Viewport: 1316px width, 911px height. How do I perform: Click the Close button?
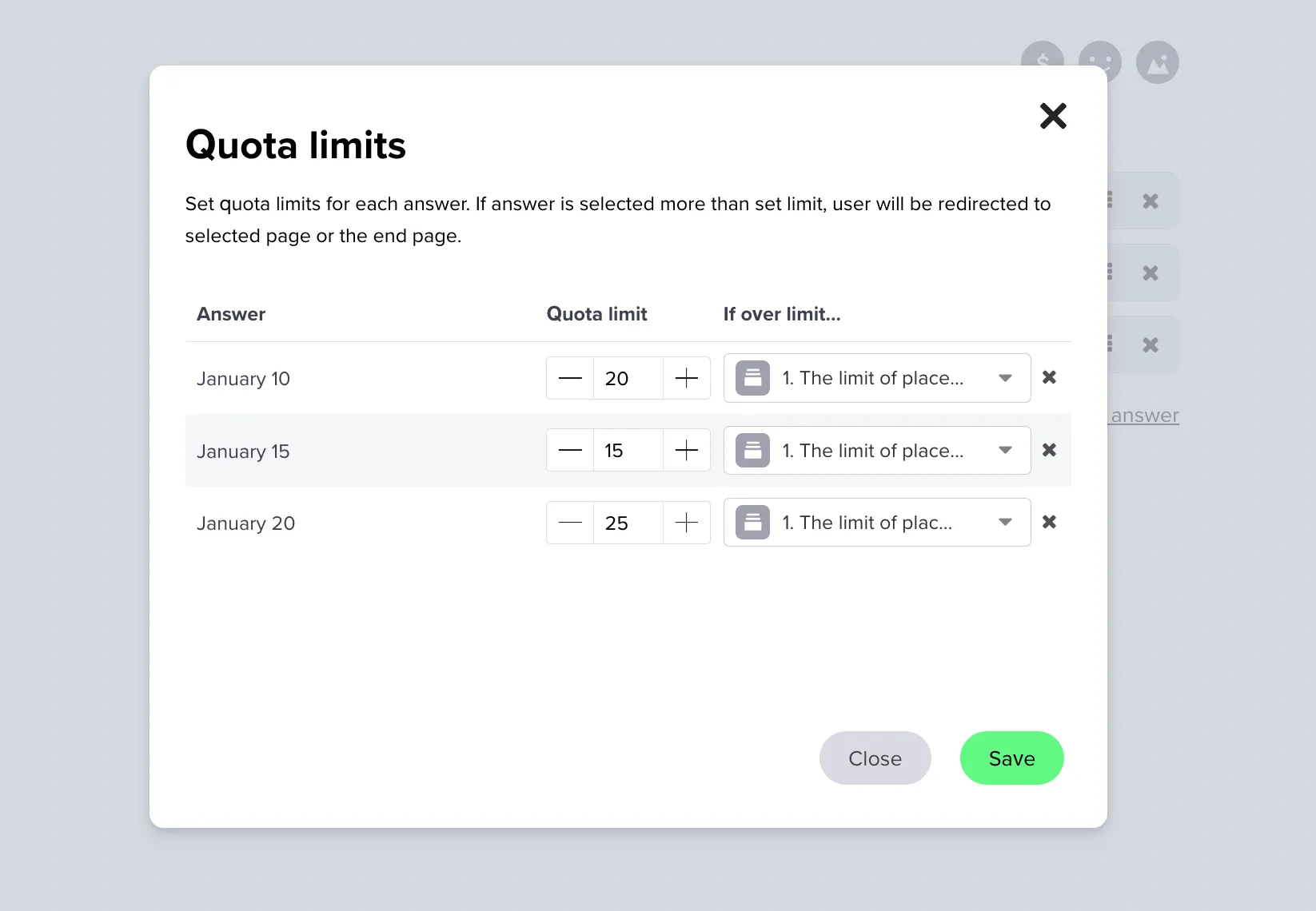tap(875, 758)
